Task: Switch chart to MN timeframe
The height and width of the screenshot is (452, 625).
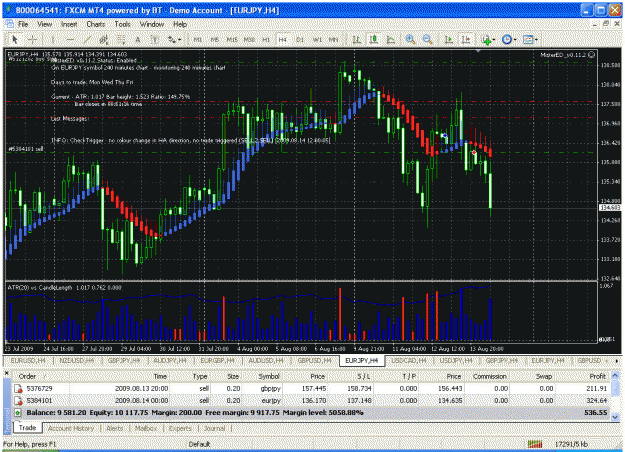Action: 333,39
